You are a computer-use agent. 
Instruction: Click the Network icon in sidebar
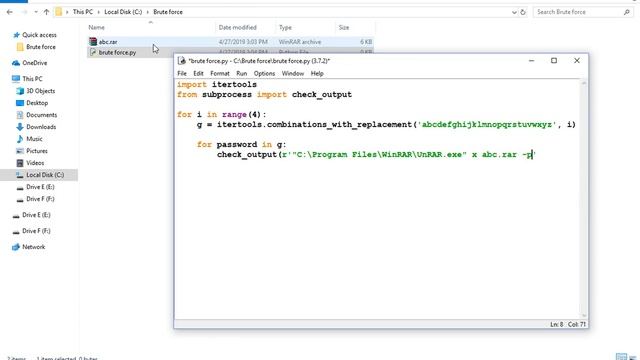tap(16, 247)
